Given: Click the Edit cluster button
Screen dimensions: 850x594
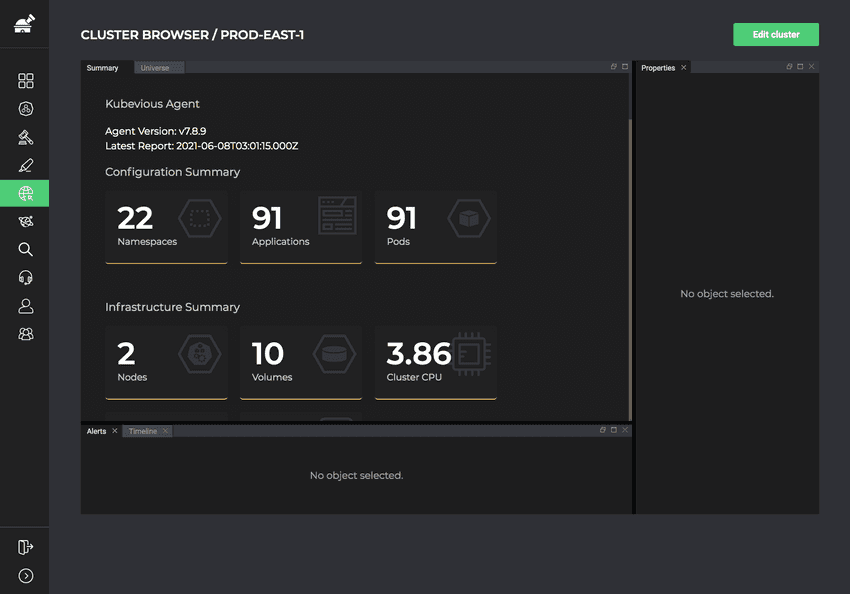Looking at the screenshot, I should [x=776, y=34].
